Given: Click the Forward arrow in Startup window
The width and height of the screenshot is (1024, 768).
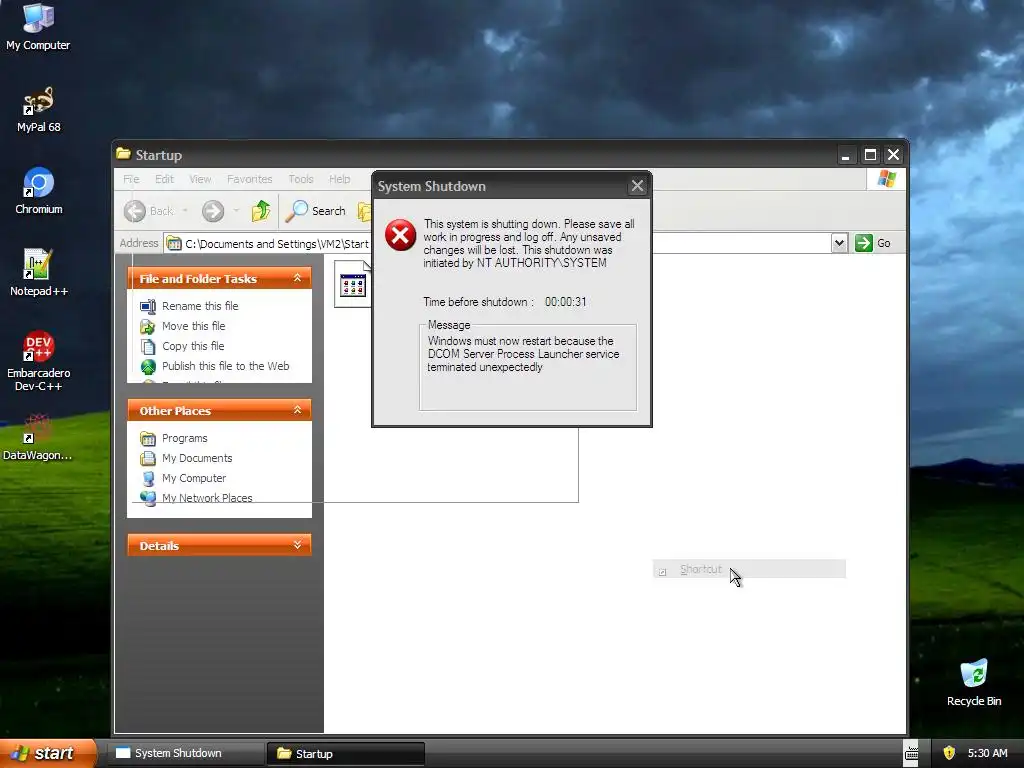Looking at the screenshot, I should tap(213, 211).
